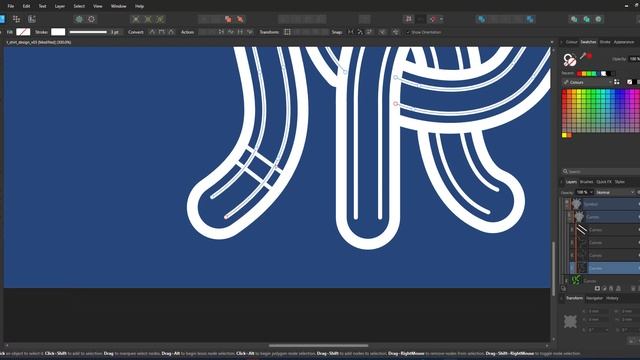Open the Help menu
This screenshot has height=360, width=640.
point(139,6)
